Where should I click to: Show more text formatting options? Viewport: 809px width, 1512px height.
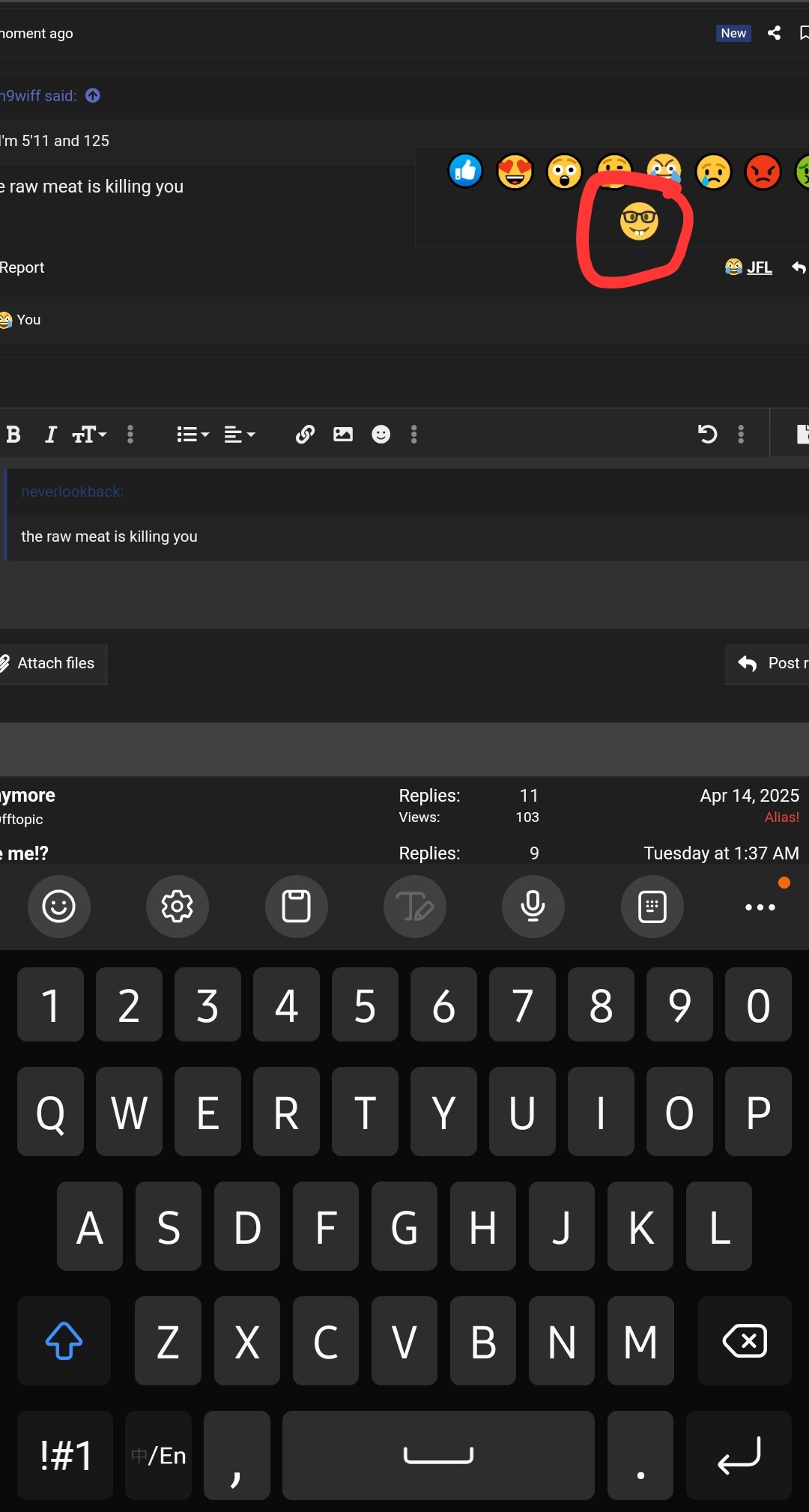130,435
